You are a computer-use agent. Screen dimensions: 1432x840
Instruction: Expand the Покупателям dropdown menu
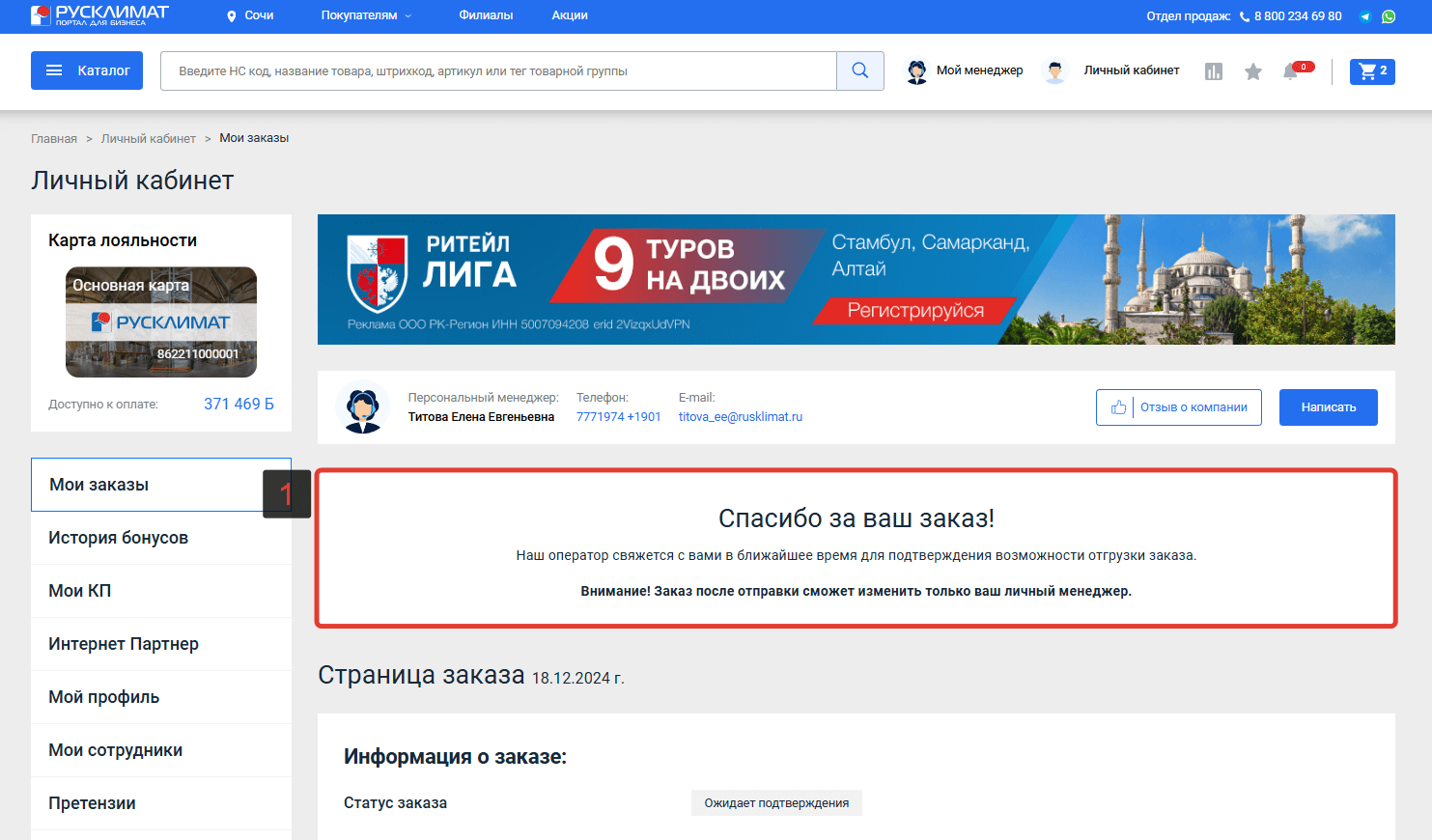pyautogui.click(x=367, y=15)
